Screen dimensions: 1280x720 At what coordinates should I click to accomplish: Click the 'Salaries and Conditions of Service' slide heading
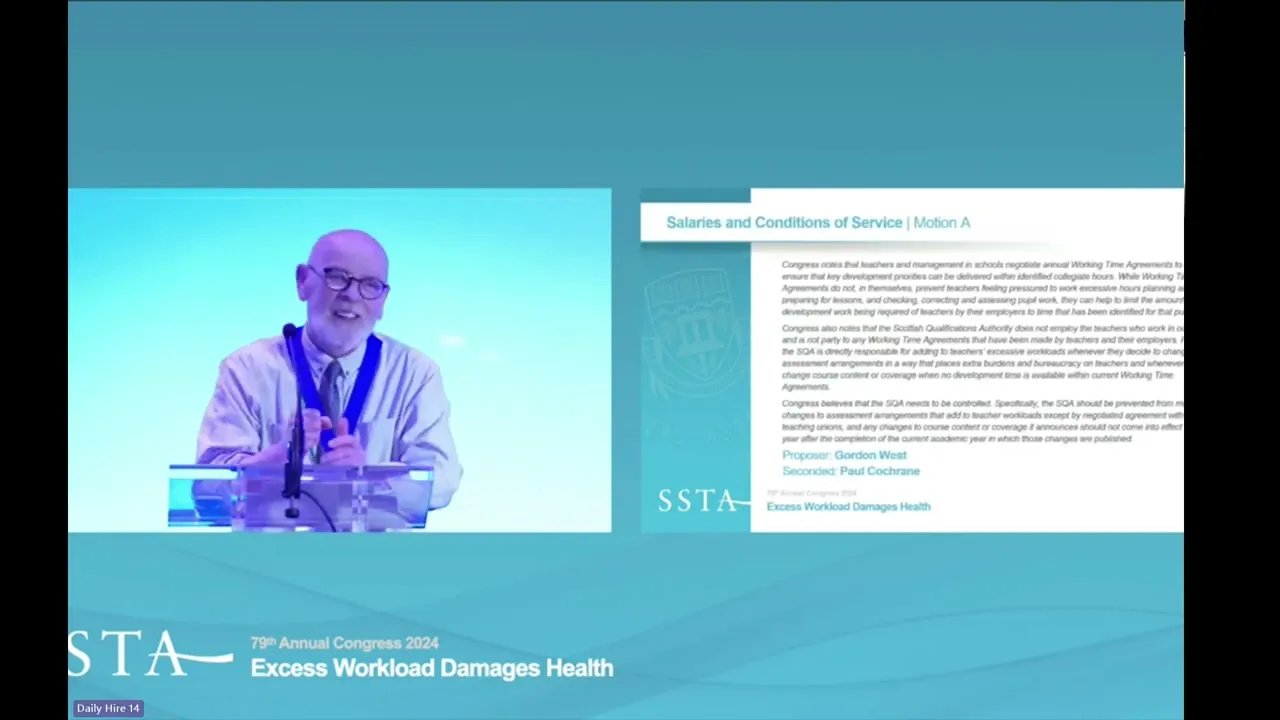point(784,223)
